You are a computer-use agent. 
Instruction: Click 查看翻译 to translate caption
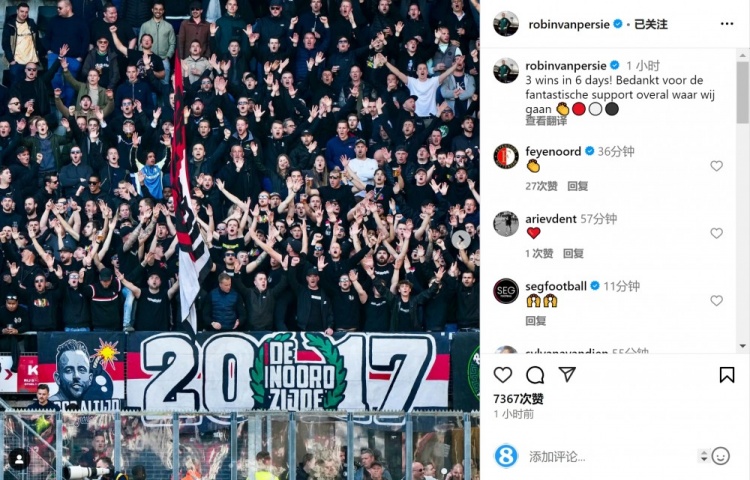(546, 121)
